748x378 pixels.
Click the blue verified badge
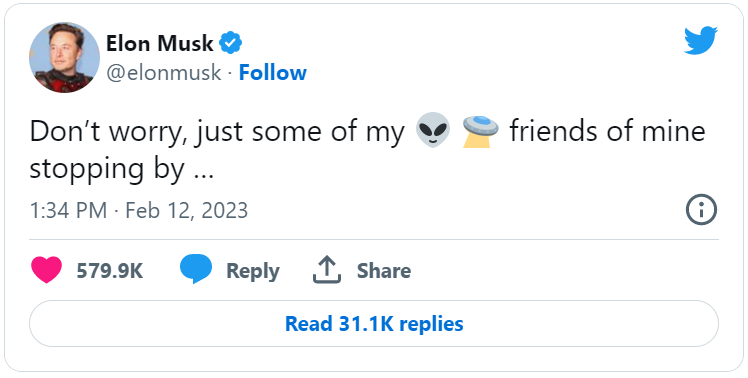point(230,43)
